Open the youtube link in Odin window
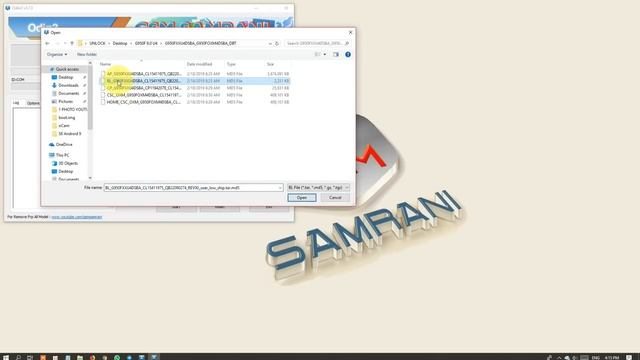Image resolution: width=640 pixels, height=360 pixels. click(x=77, y=217)
